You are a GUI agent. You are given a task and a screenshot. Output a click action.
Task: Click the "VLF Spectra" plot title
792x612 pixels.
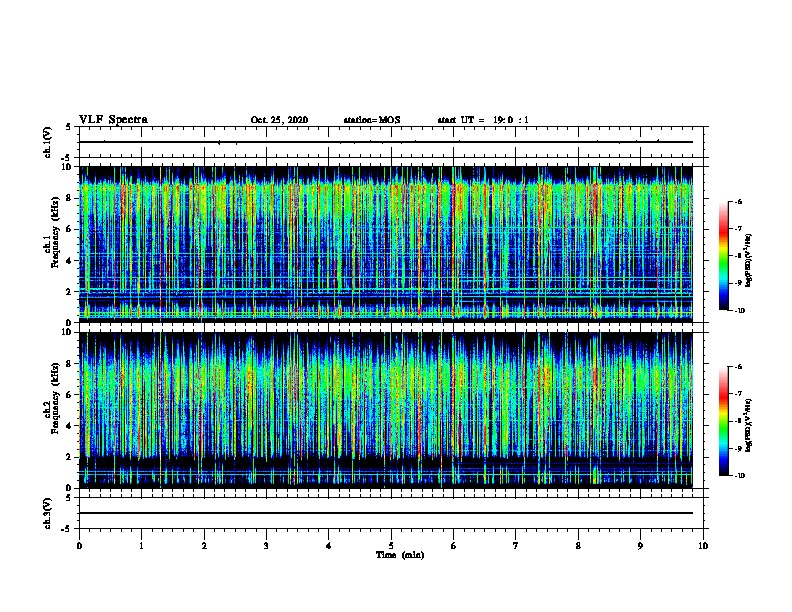click(x=113, y=120)
